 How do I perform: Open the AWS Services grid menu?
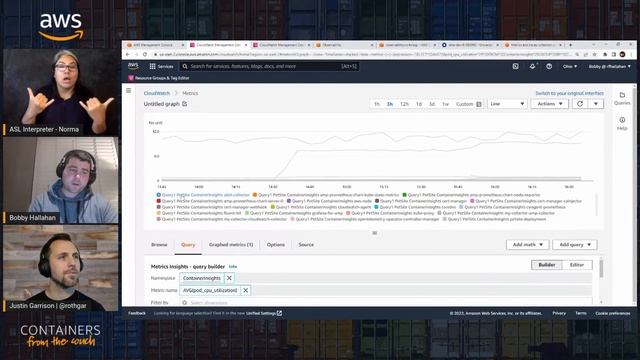[162, 66]
